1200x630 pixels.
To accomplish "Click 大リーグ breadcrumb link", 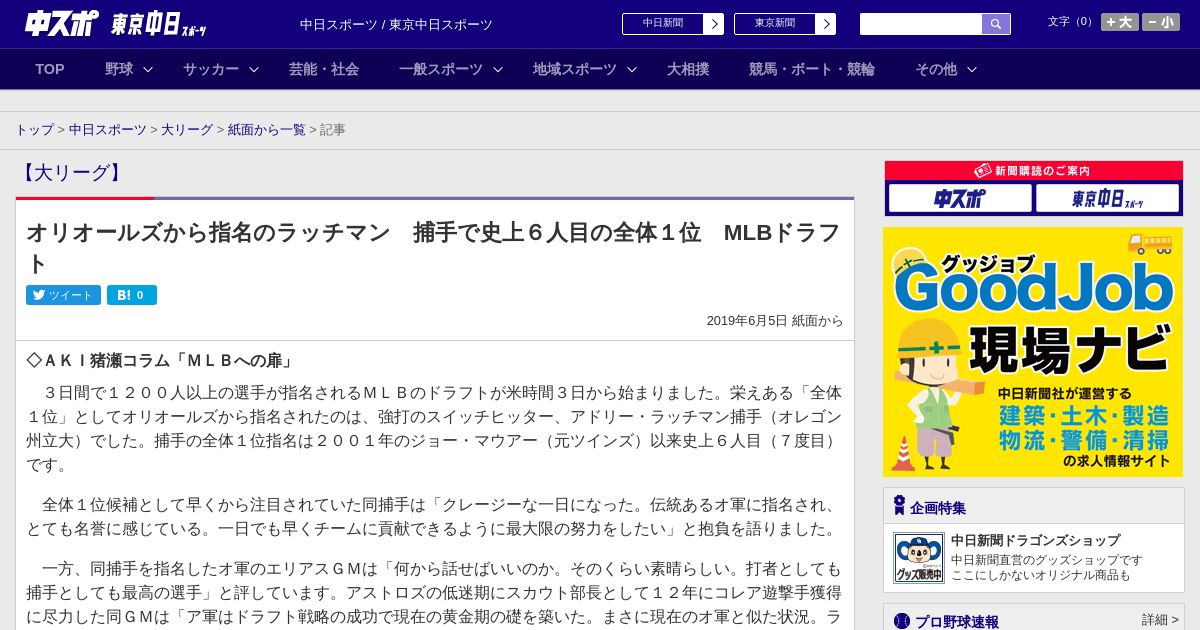I will click(187, 130).
